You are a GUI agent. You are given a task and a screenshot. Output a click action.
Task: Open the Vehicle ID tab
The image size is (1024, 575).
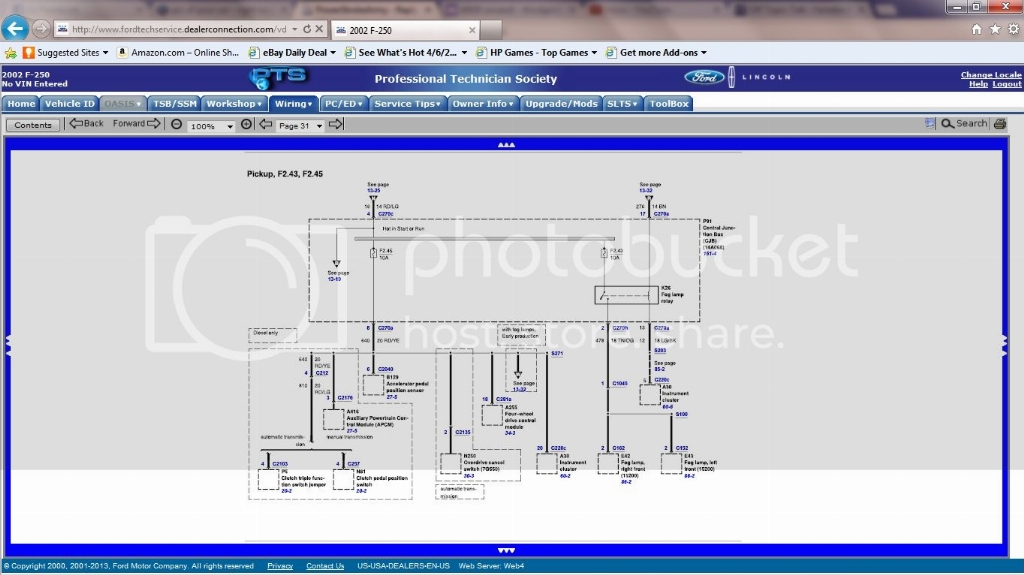pyautogui.click(x=70, y=103)
